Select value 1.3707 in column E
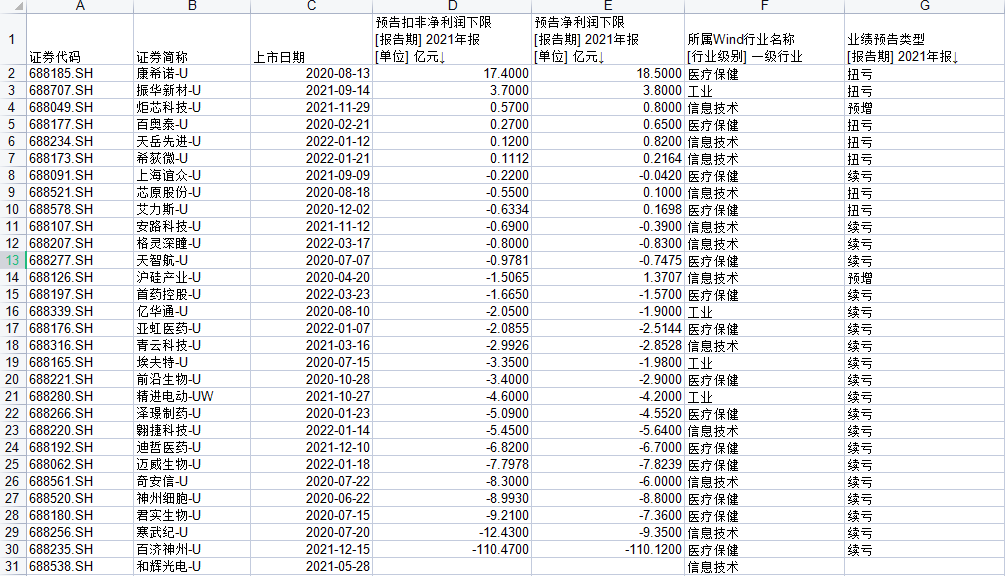The image size is (1005, 576). [x=608, y=277]
